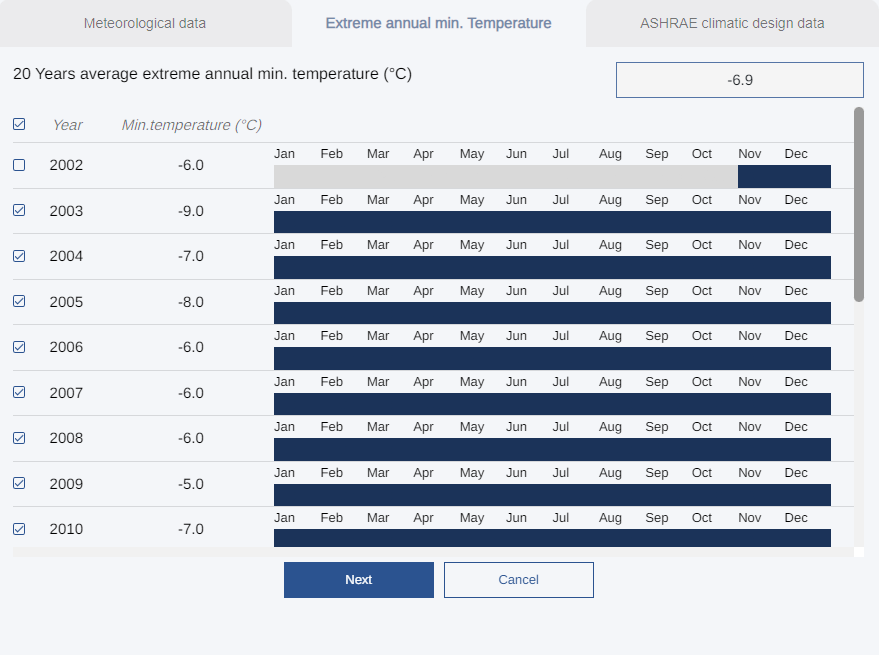Disable the checkbox for year 2003

(x=19, y=211)
